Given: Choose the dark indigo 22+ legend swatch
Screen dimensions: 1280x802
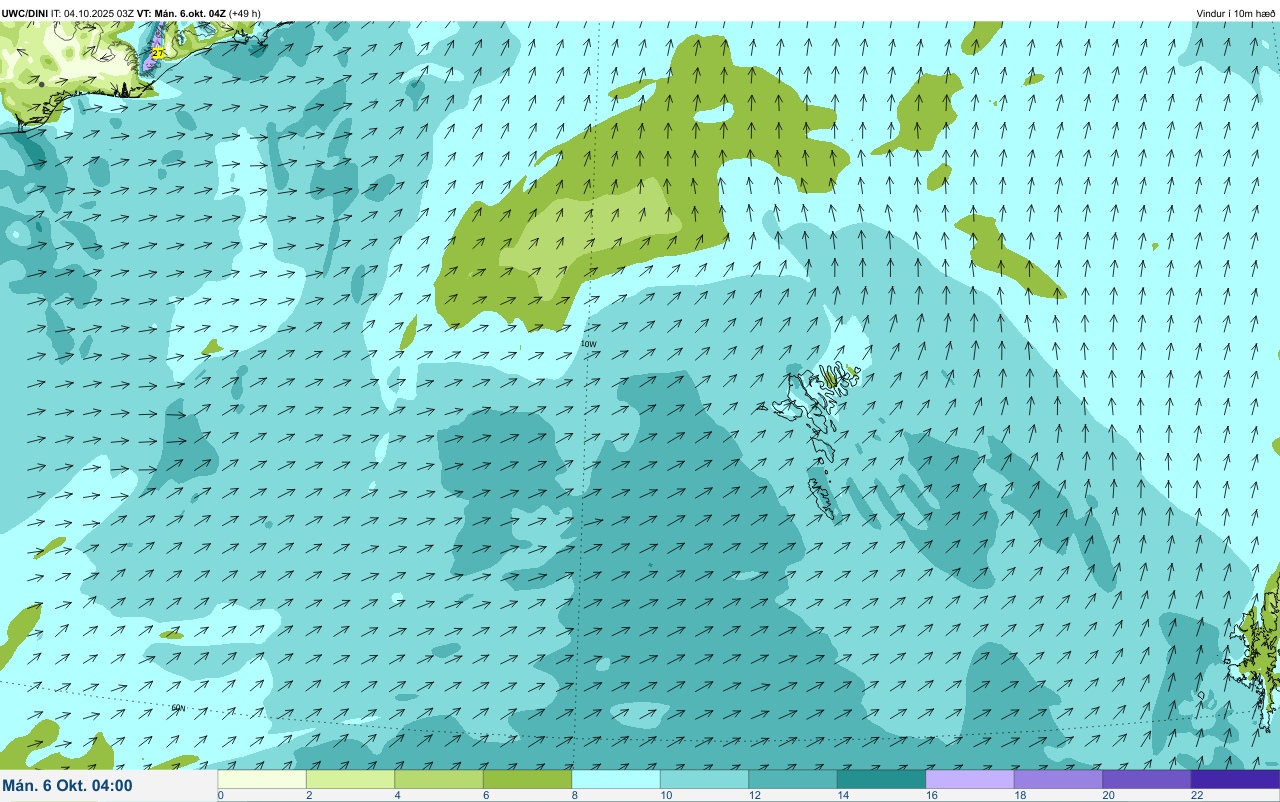Looking at the screenshot, I should tap(1235, 779).
